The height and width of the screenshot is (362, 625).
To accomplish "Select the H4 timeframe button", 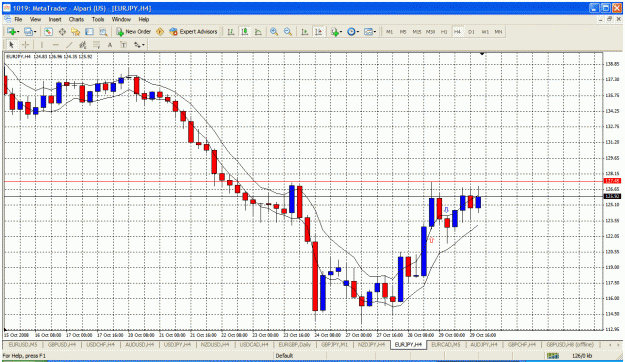I will pyautogui.click(x=457, y=31).
